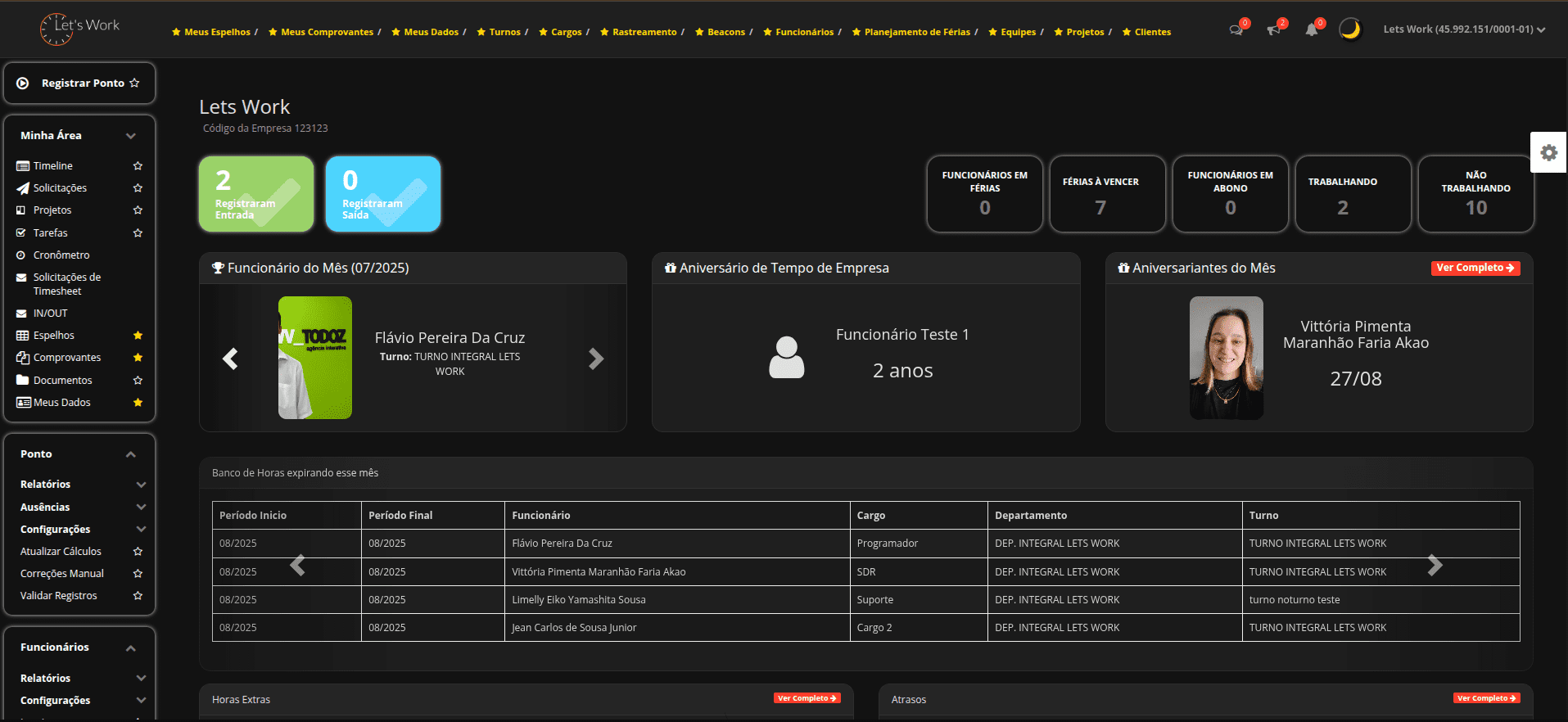Image resolution: width=1568 pixels, height=722 pixels.
Task: Toggle favorite star for Solicitações
Action: point(138,187)
